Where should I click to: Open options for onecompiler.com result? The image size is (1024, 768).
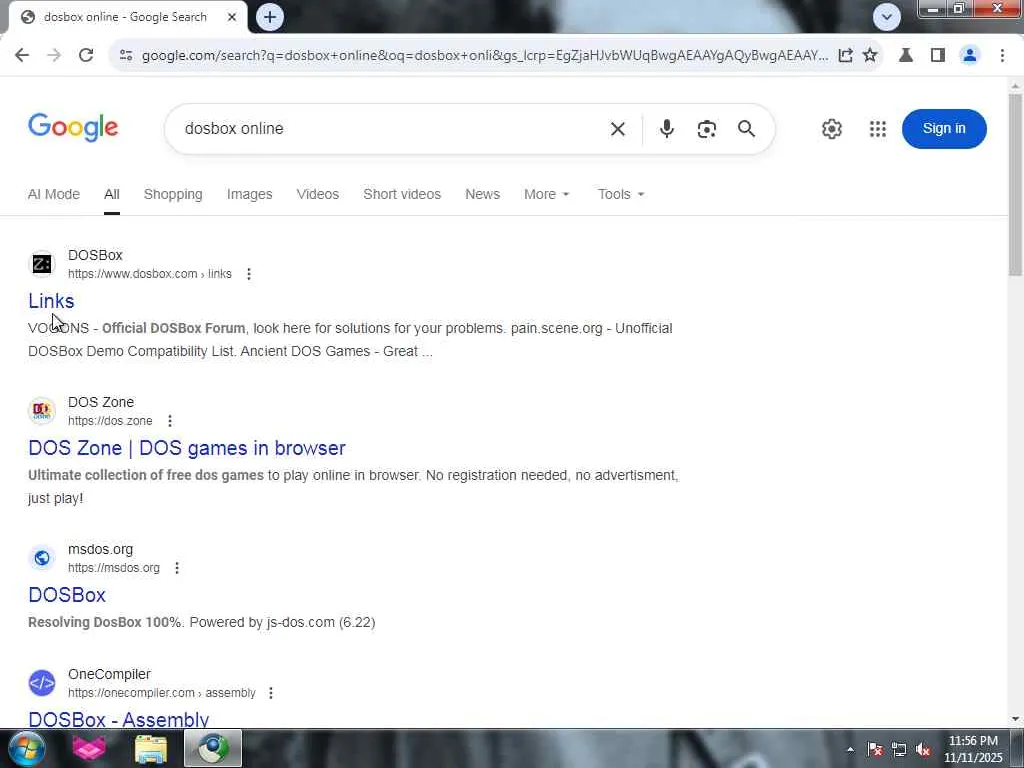point(271,692)
